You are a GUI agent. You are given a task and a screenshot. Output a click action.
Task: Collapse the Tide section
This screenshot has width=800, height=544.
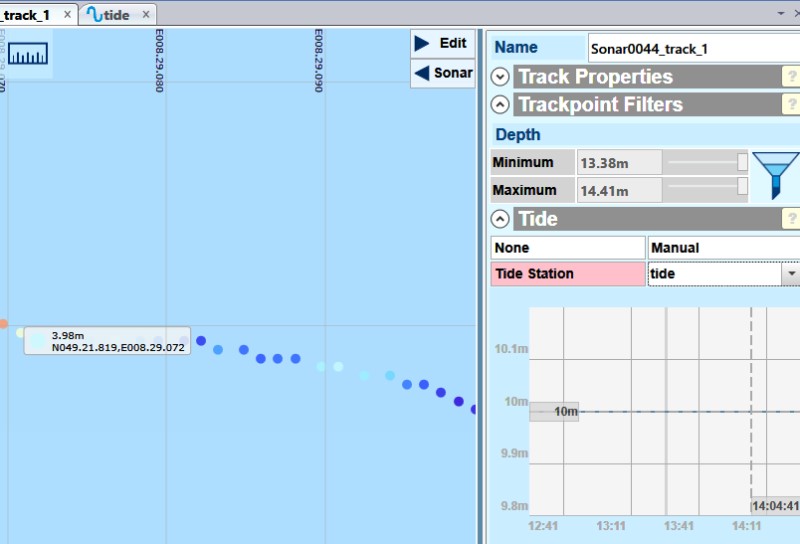[501, 219]
